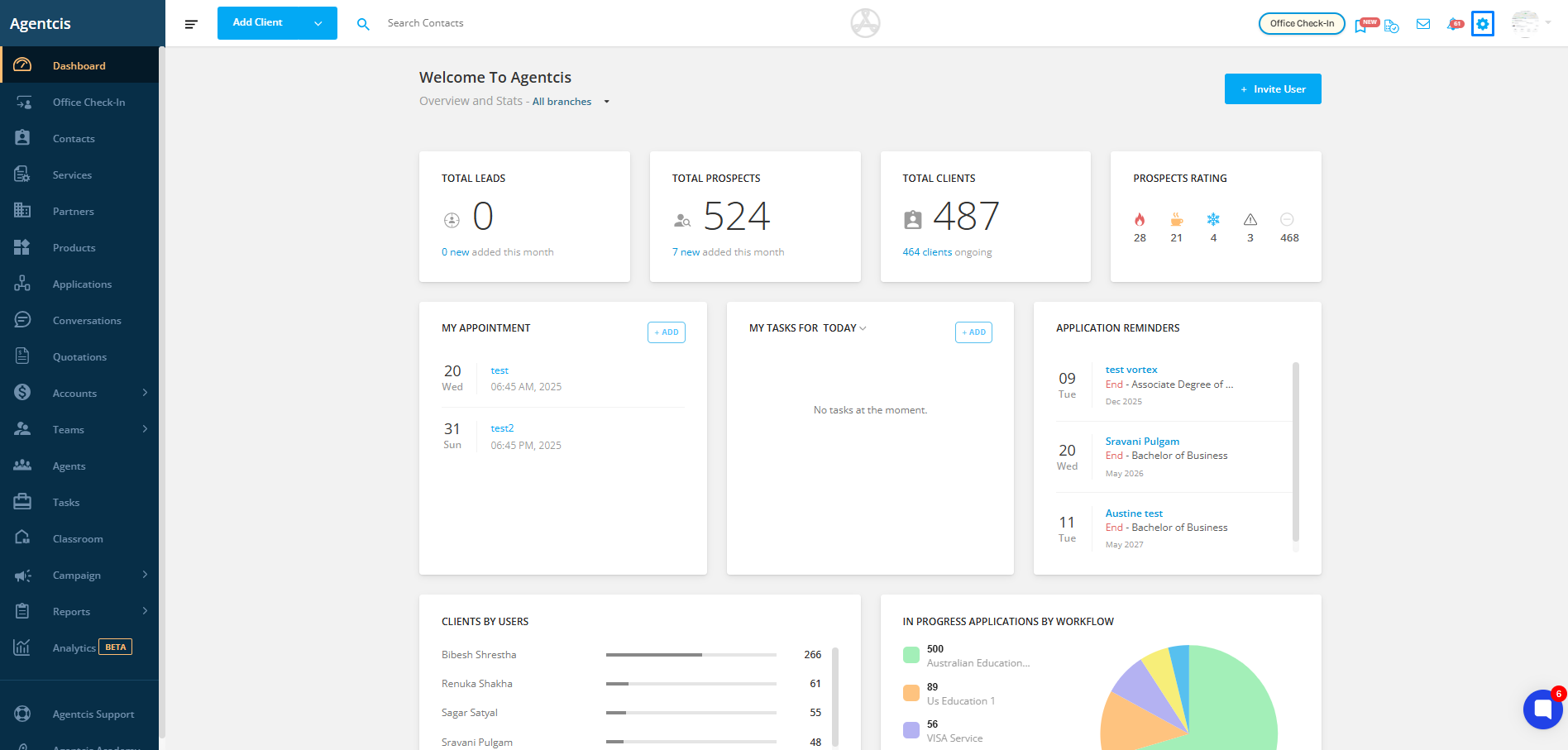Click the Clients By Users scrollbar
The width and height of the screenshot is (1568, 750).
point(835,697)
